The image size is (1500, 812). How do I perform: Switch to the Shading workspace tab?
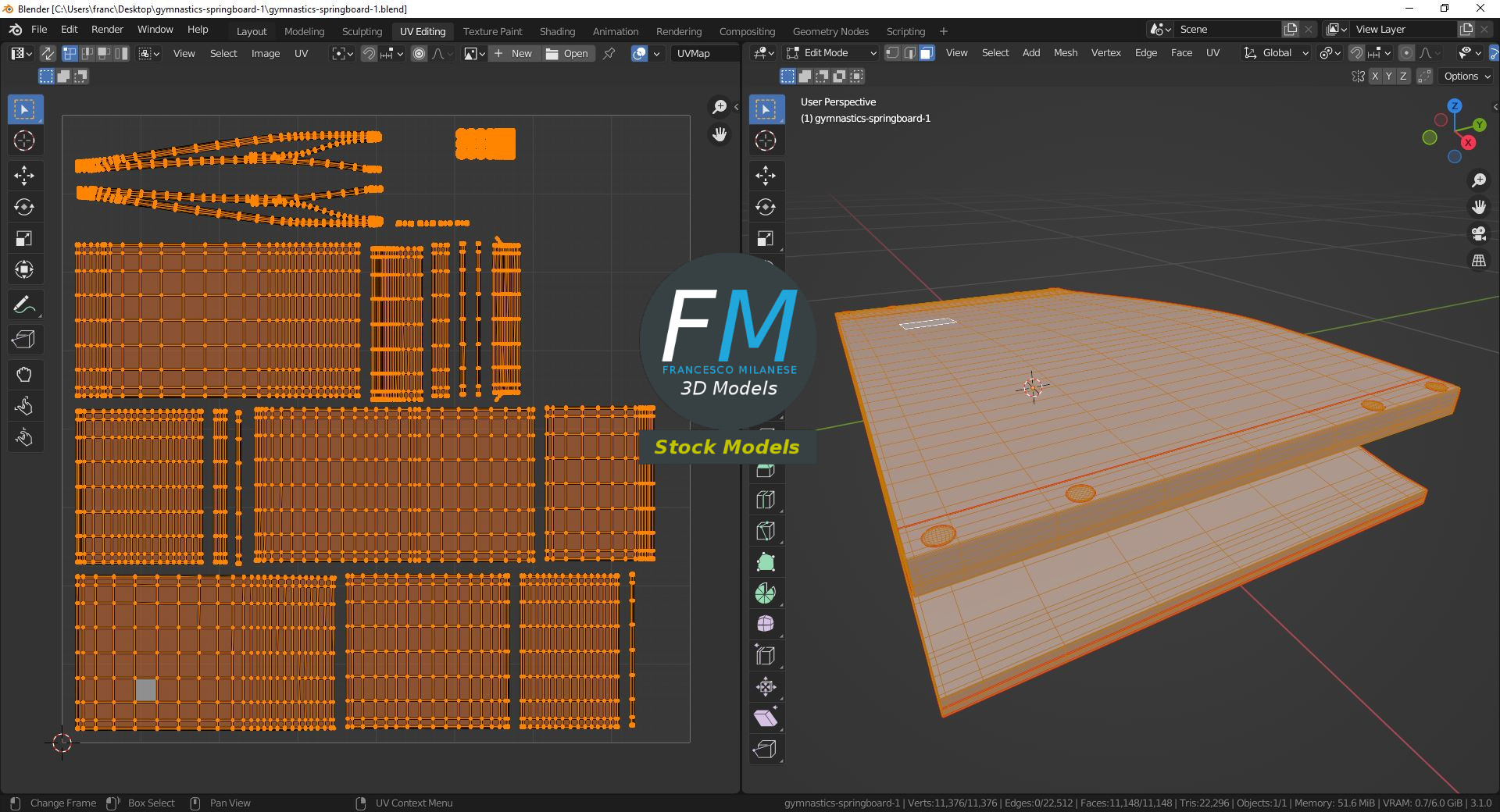pos(557,31)
